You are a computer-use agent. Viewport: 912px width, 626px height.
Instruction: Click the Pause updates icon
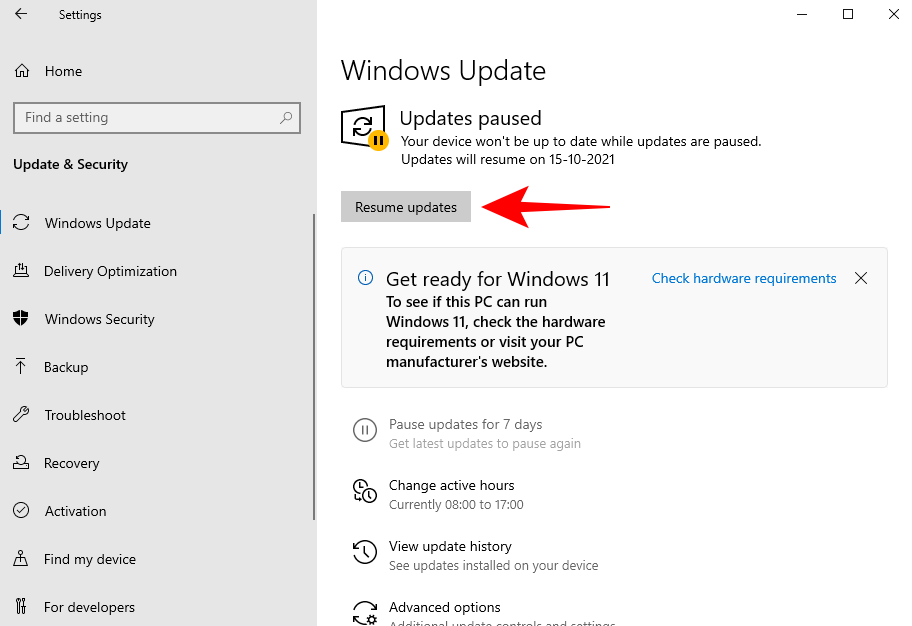[365, 430]
